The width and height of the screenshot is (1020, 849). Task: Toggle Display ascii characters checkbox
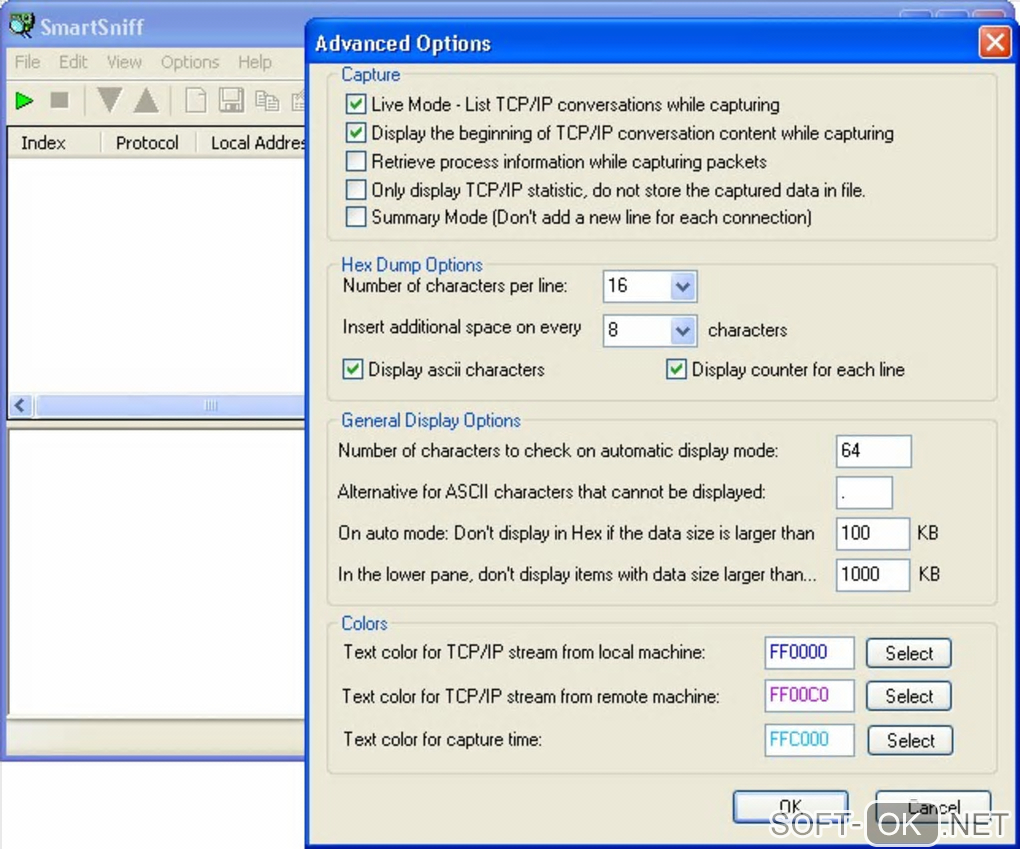353,370
